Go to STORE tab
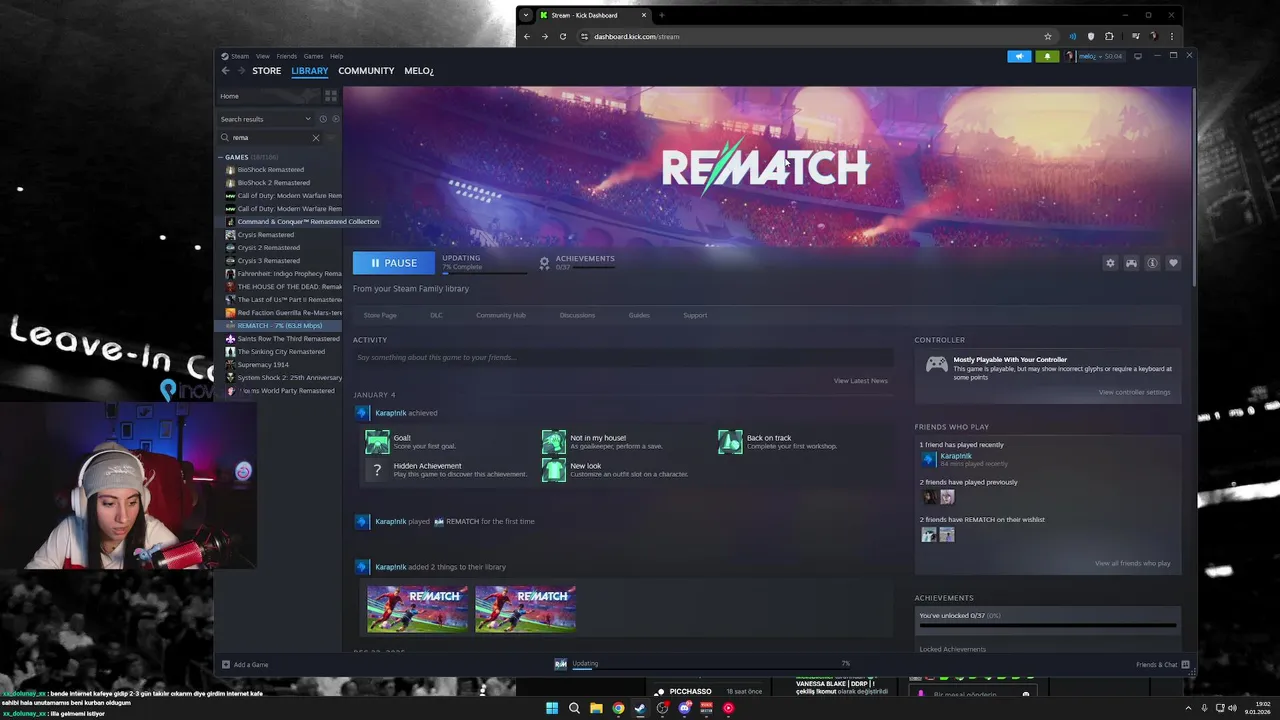 tap(266, 71)
